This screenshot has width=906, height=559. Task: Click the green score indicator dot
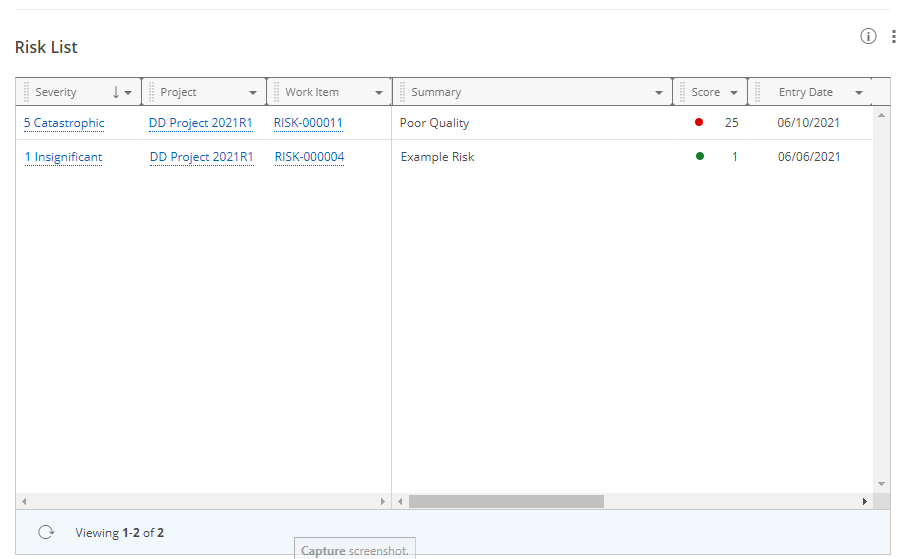(x=700, y=156)
